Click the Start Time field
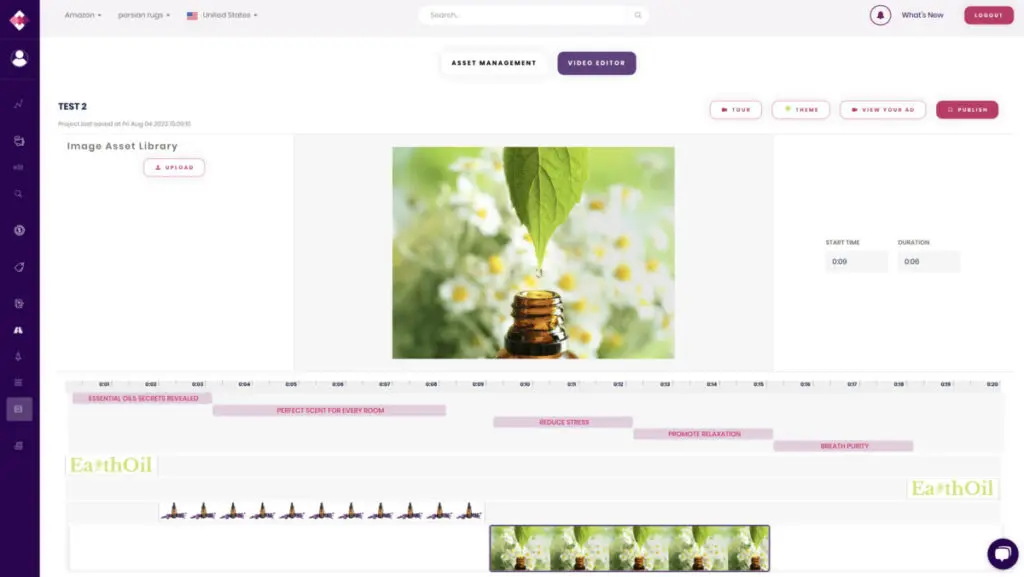The width and height of the screenshot is (1024, 577). point(856,262)
